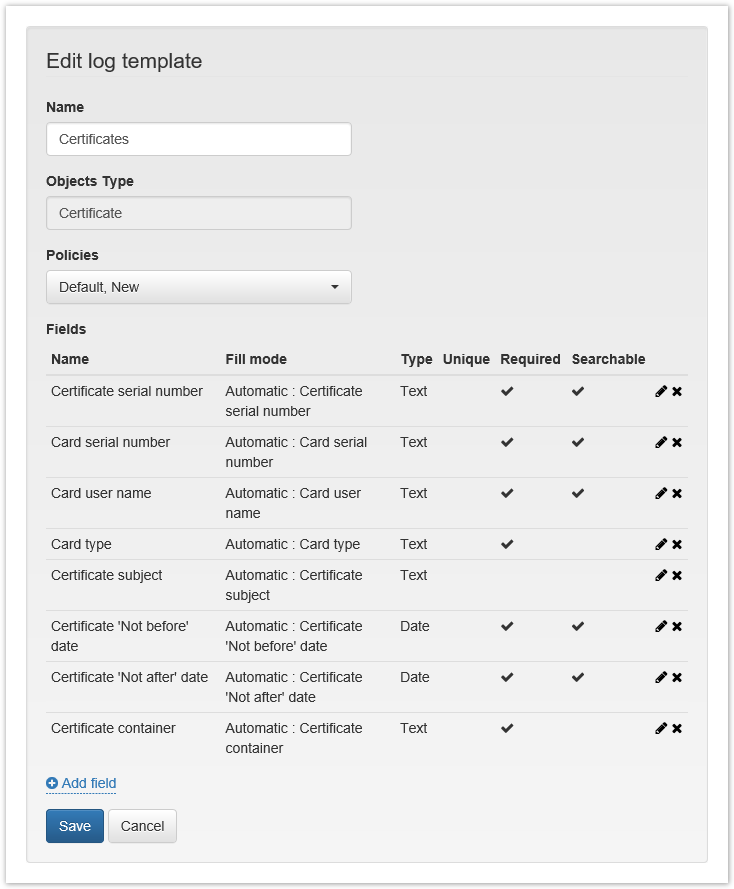The height and width of the screenshot is (889, 734).
Task: Click Required checkmark for Certificate container
Action: point(507,729)
